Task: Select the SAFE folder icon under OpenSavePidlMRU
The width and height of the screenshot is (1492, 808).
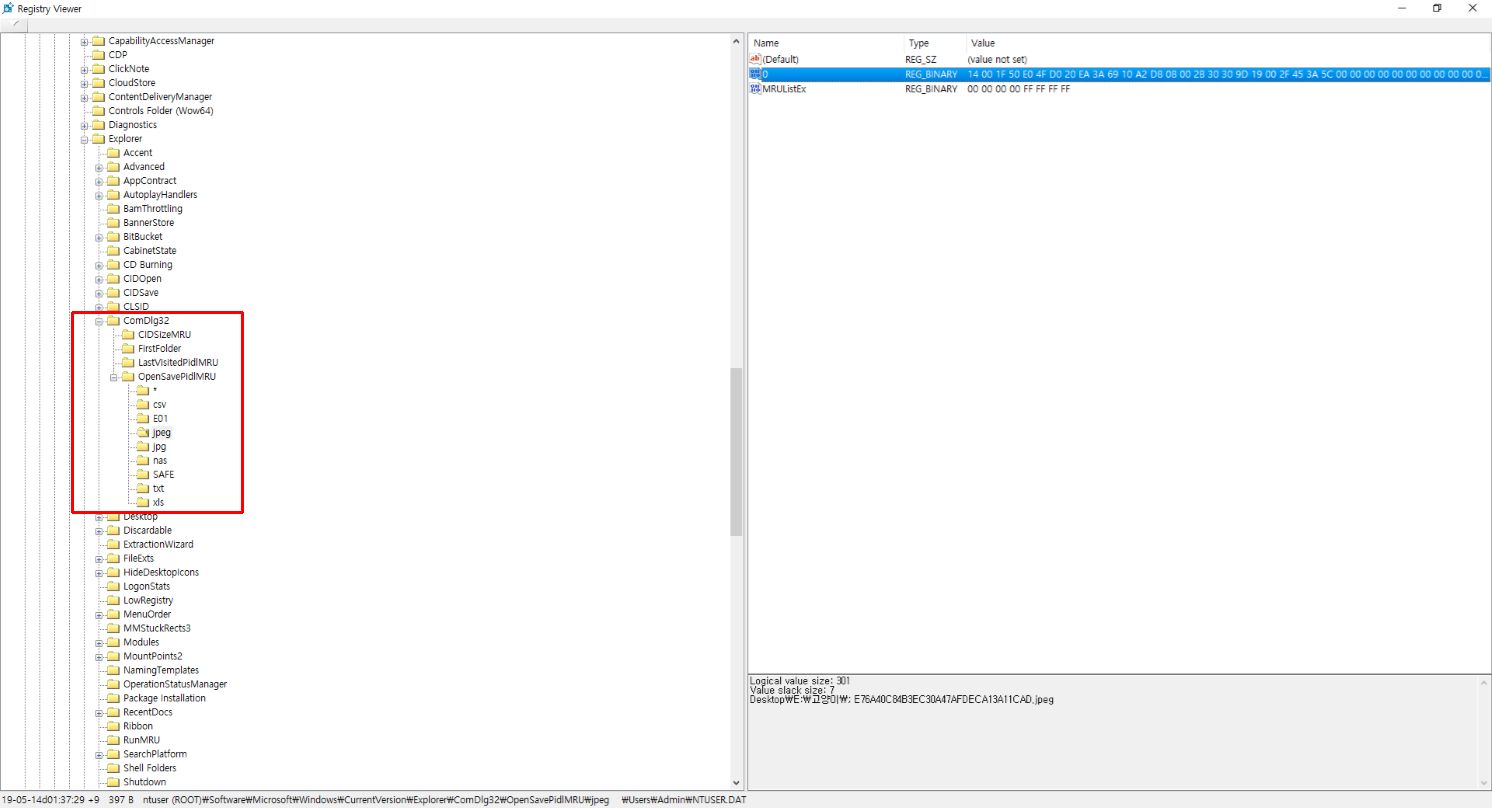Action: coord(142,475)
